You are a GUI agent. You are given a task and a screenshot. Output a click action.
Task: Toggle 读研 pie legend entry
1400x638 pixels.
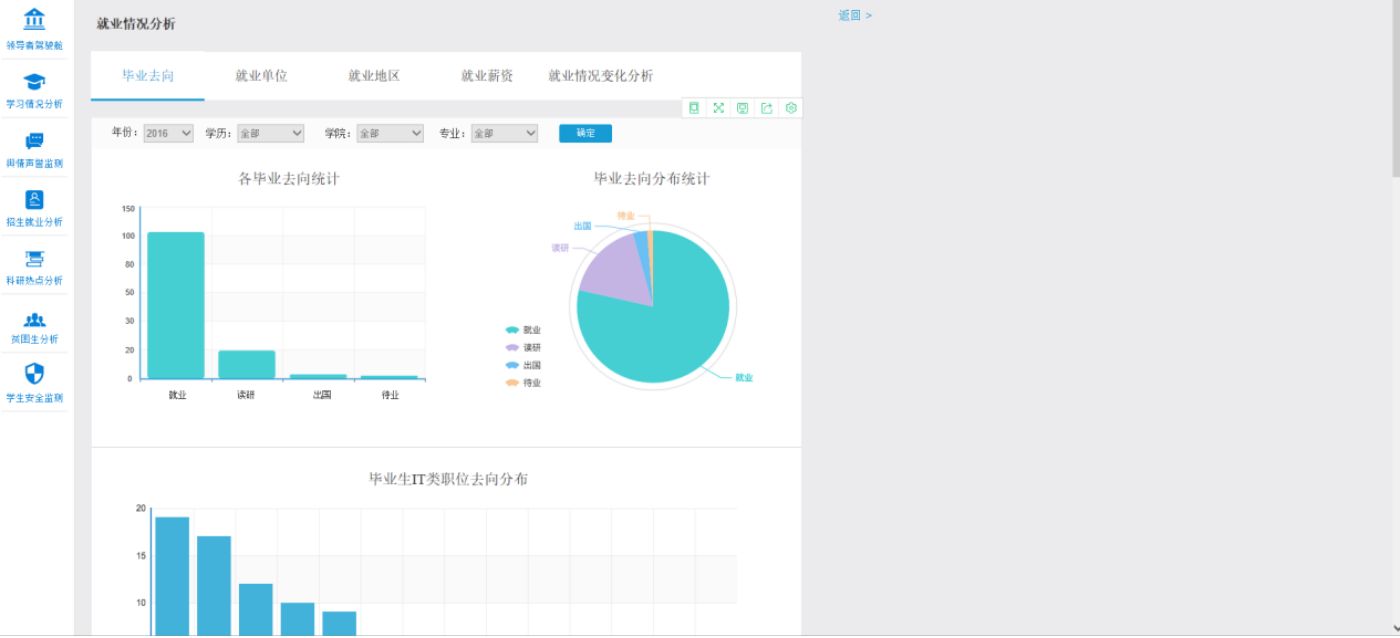(523, 347)
